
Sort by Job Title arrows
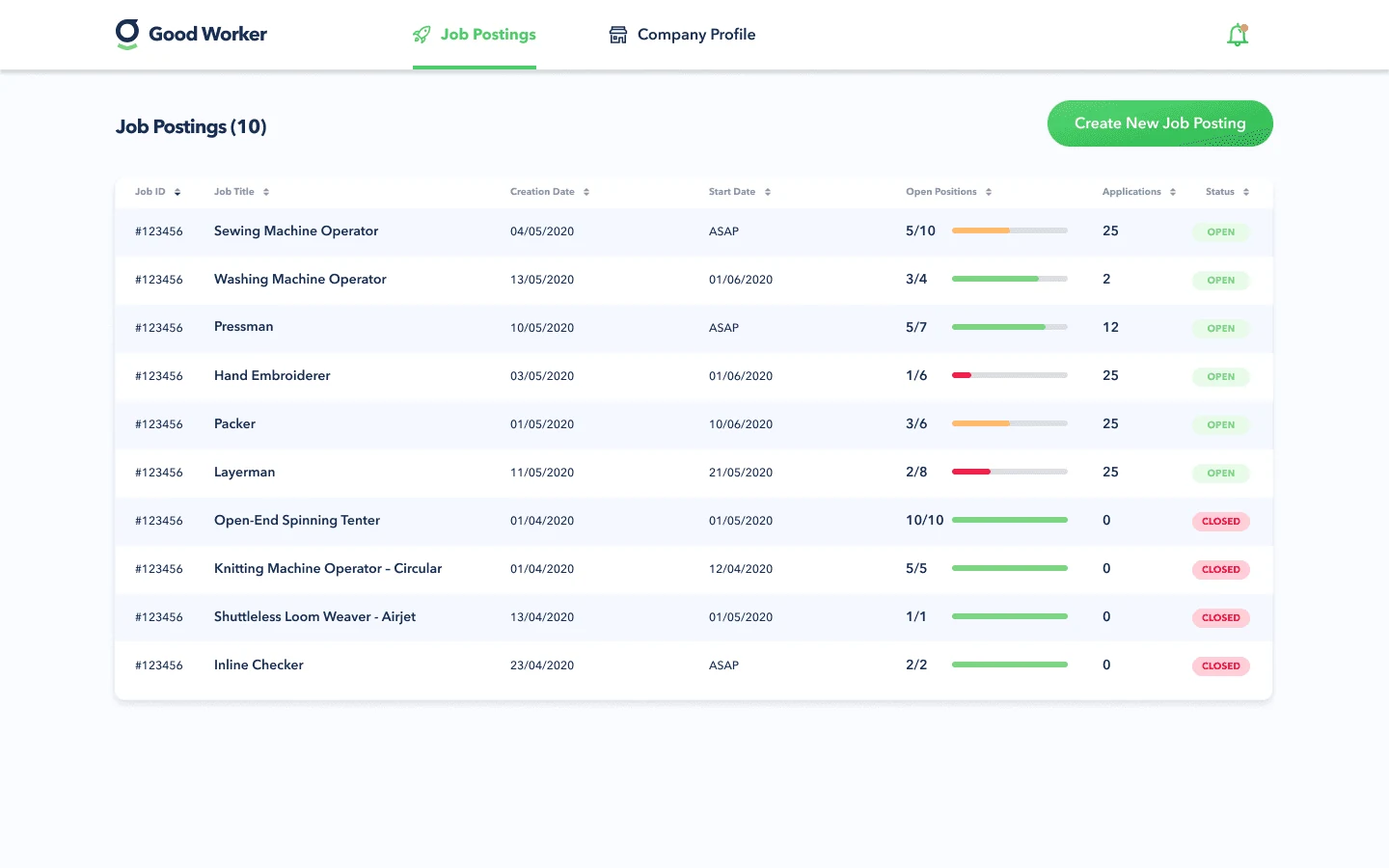(266, 192)
